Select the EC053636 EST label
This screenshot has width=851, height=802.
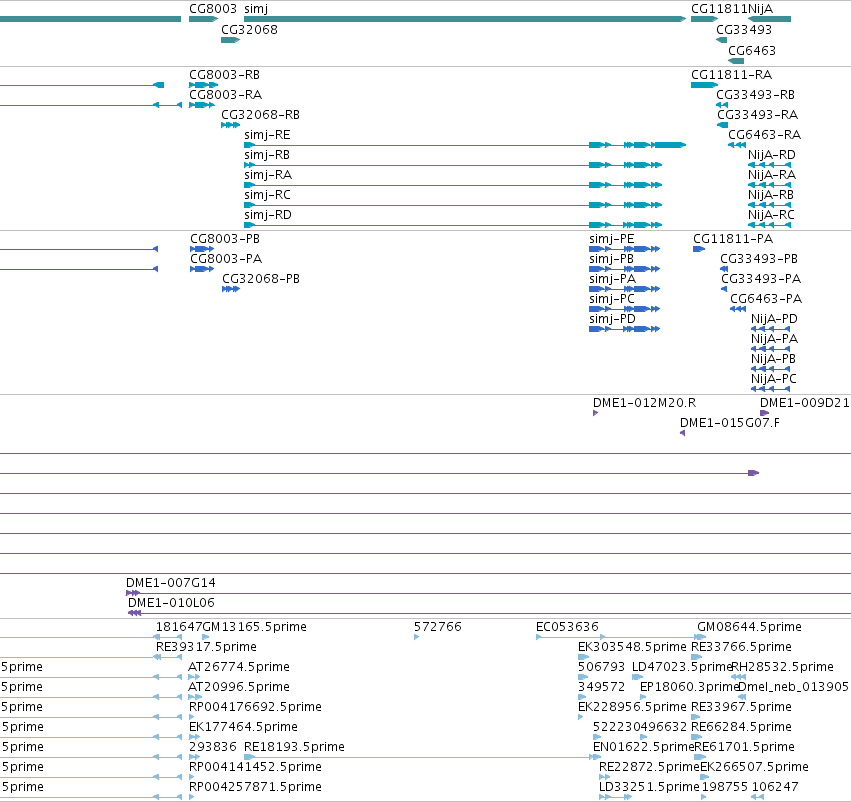pyautogui.click(x=567, y=627)
